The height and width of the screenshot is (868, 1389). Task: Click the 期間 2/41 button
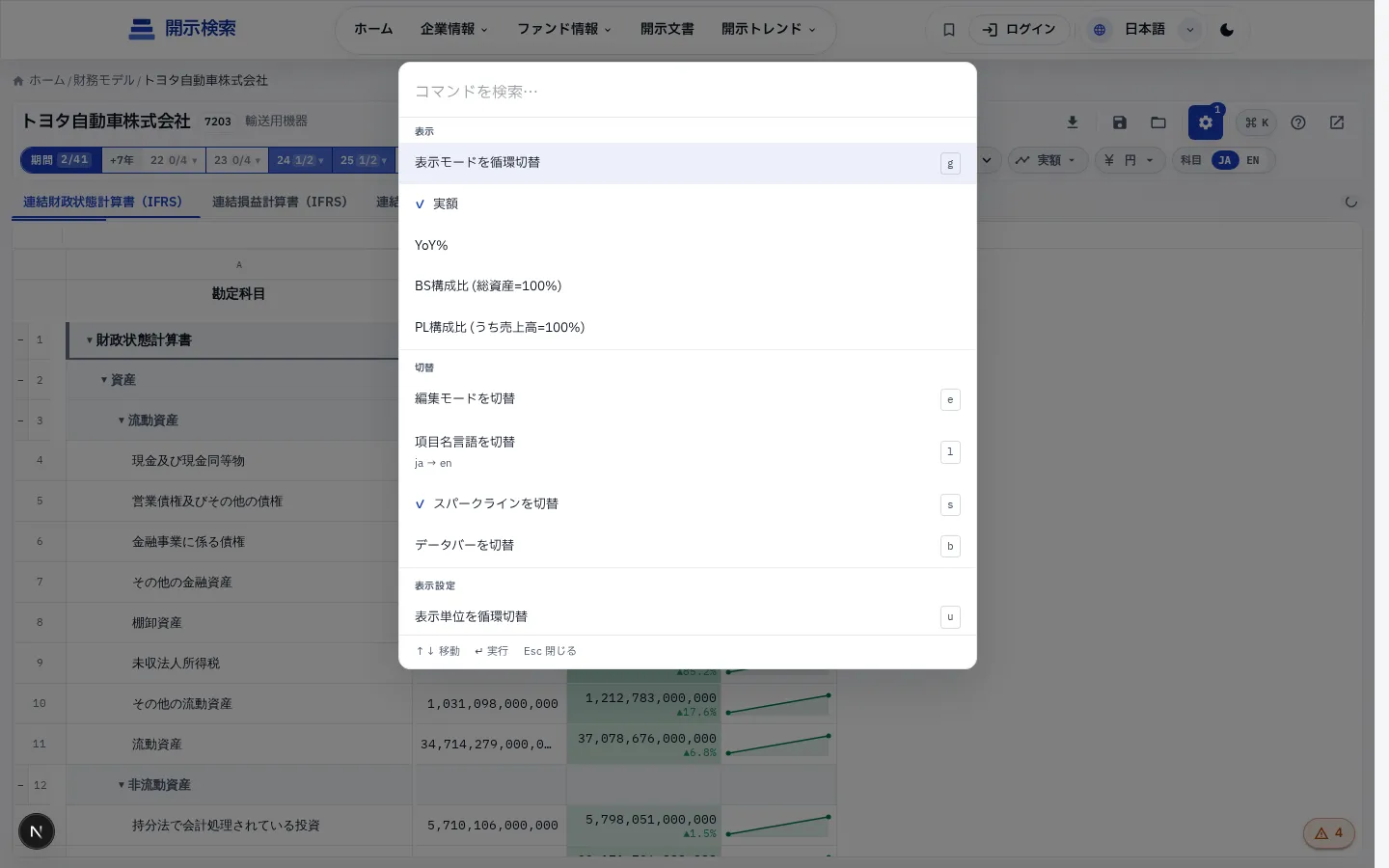tap(61, 160)
